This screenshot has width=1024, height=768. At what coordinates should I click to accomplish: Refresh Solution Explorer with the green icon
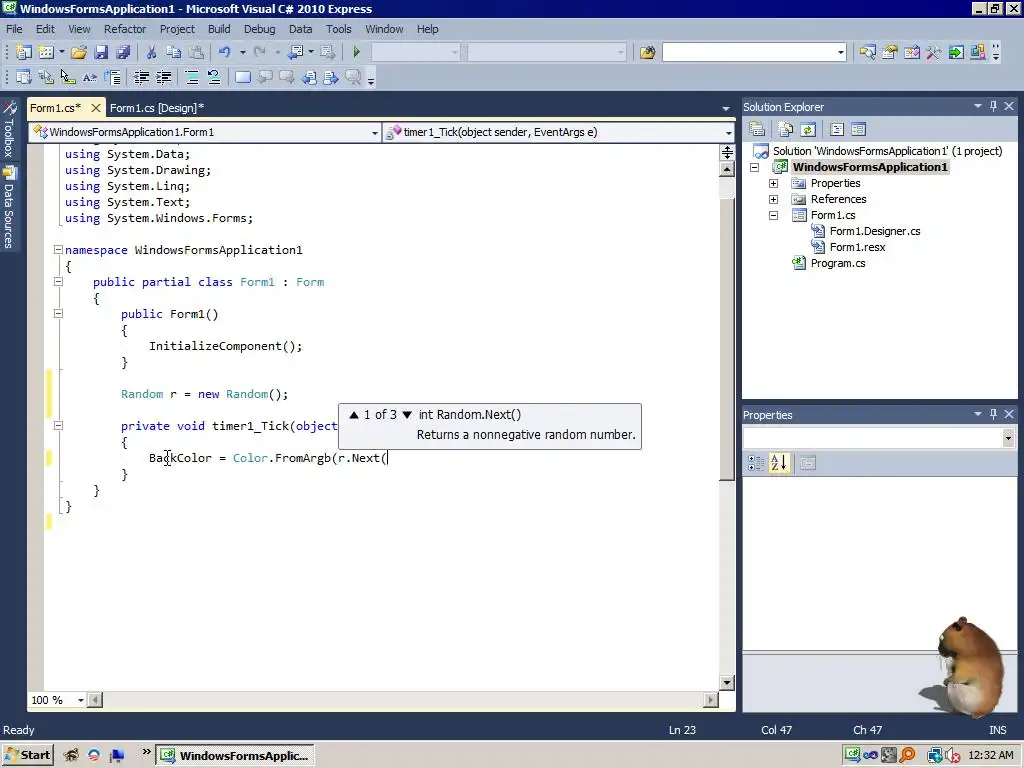808,129
